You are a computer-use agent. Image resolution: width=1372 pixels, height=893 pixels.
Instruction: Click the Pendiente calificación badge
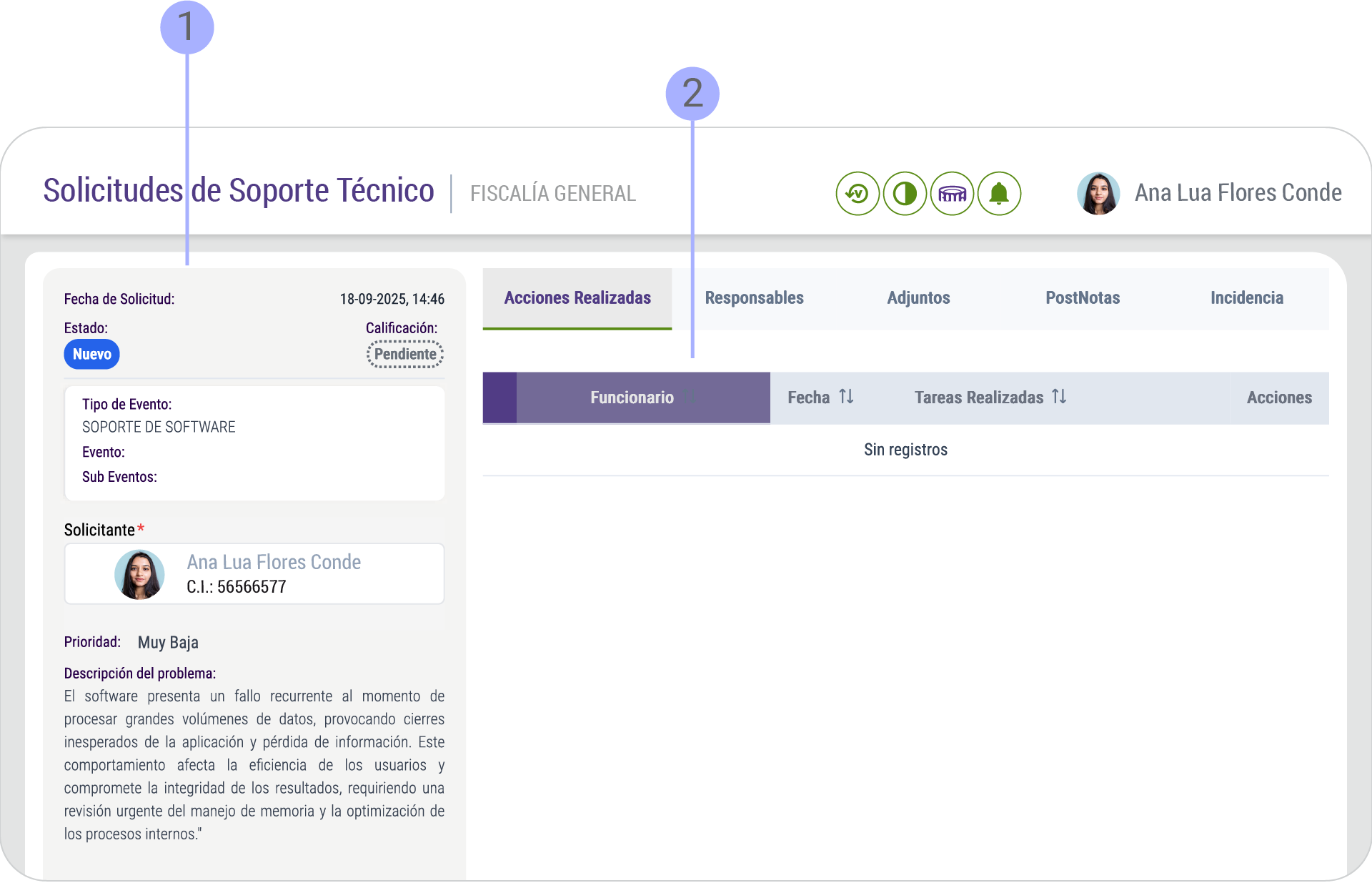(404, 353)
